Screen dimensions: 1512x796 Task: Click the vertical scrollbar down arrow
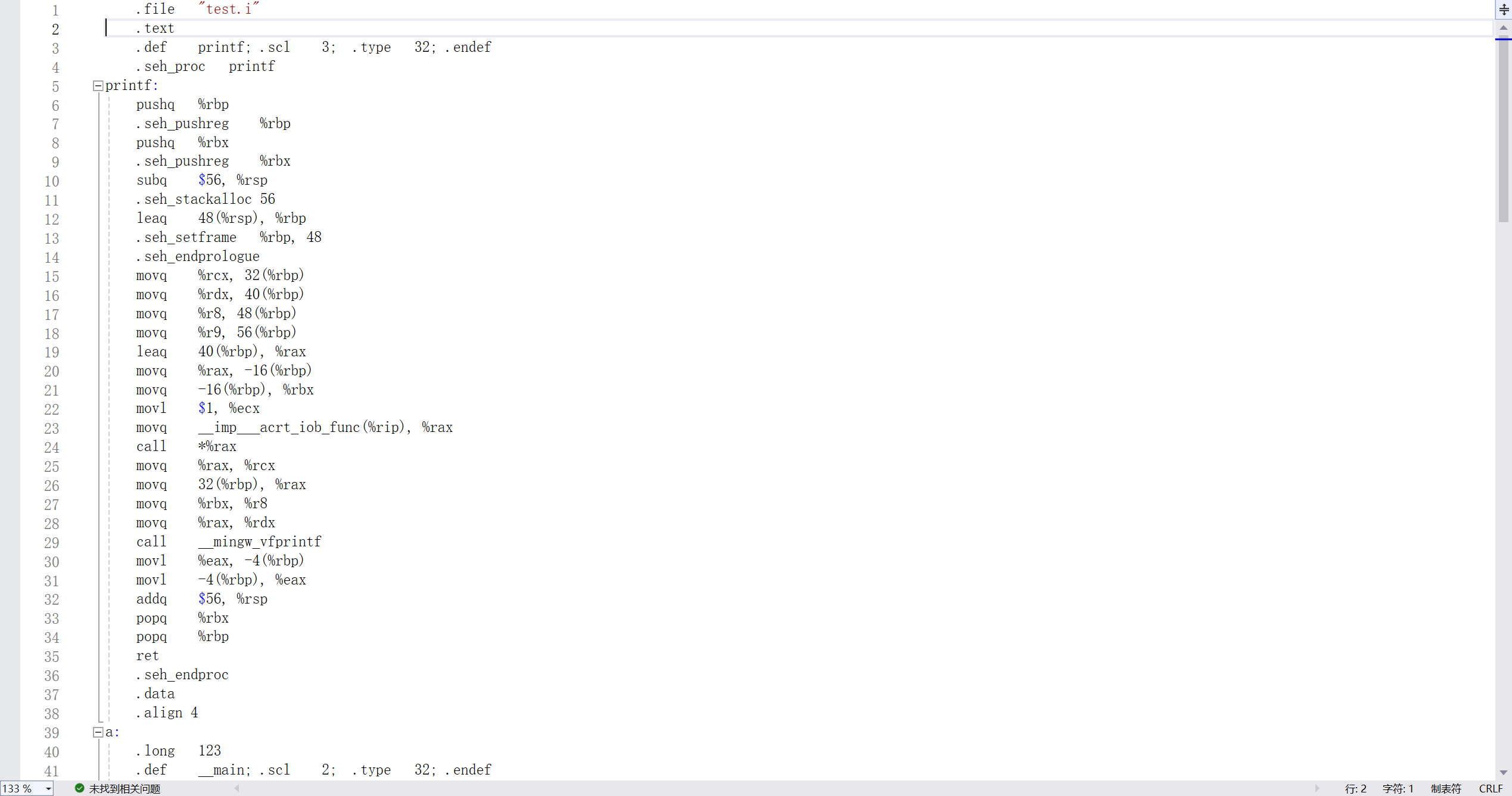(1504, 772)
